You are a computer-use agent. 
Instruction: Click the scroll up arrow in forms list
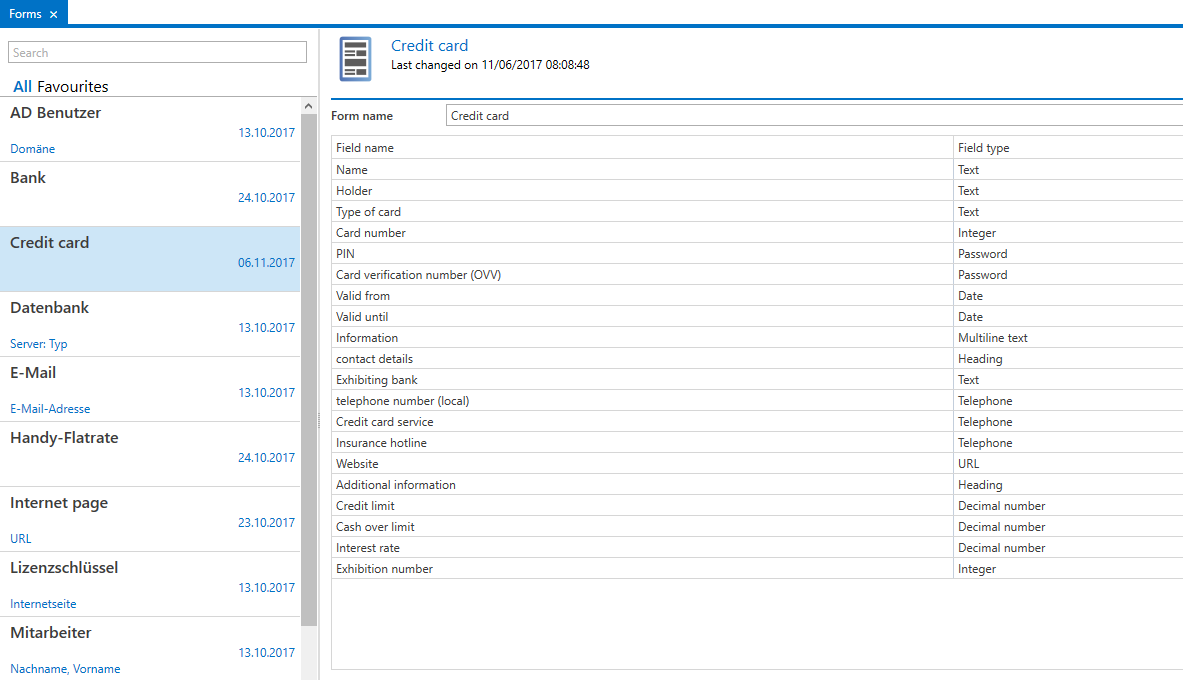(309, 106)
